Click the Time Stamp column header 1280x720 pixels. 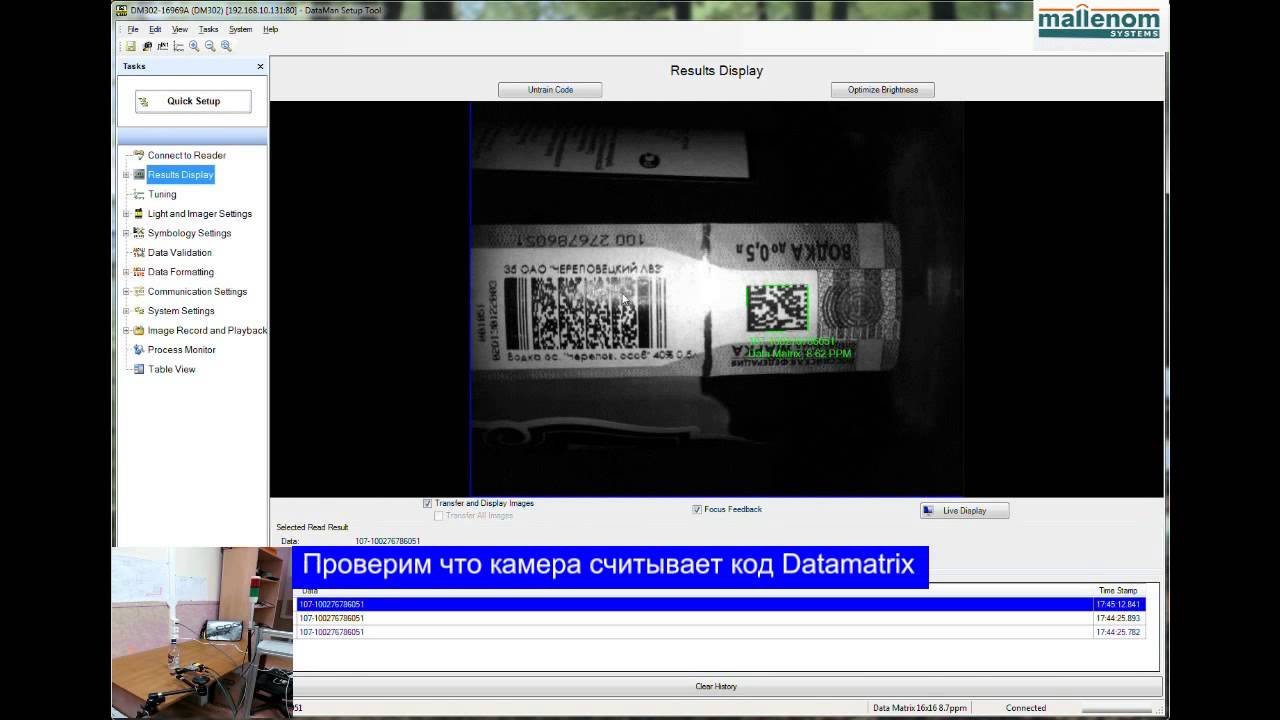(x=1118, y=591)
